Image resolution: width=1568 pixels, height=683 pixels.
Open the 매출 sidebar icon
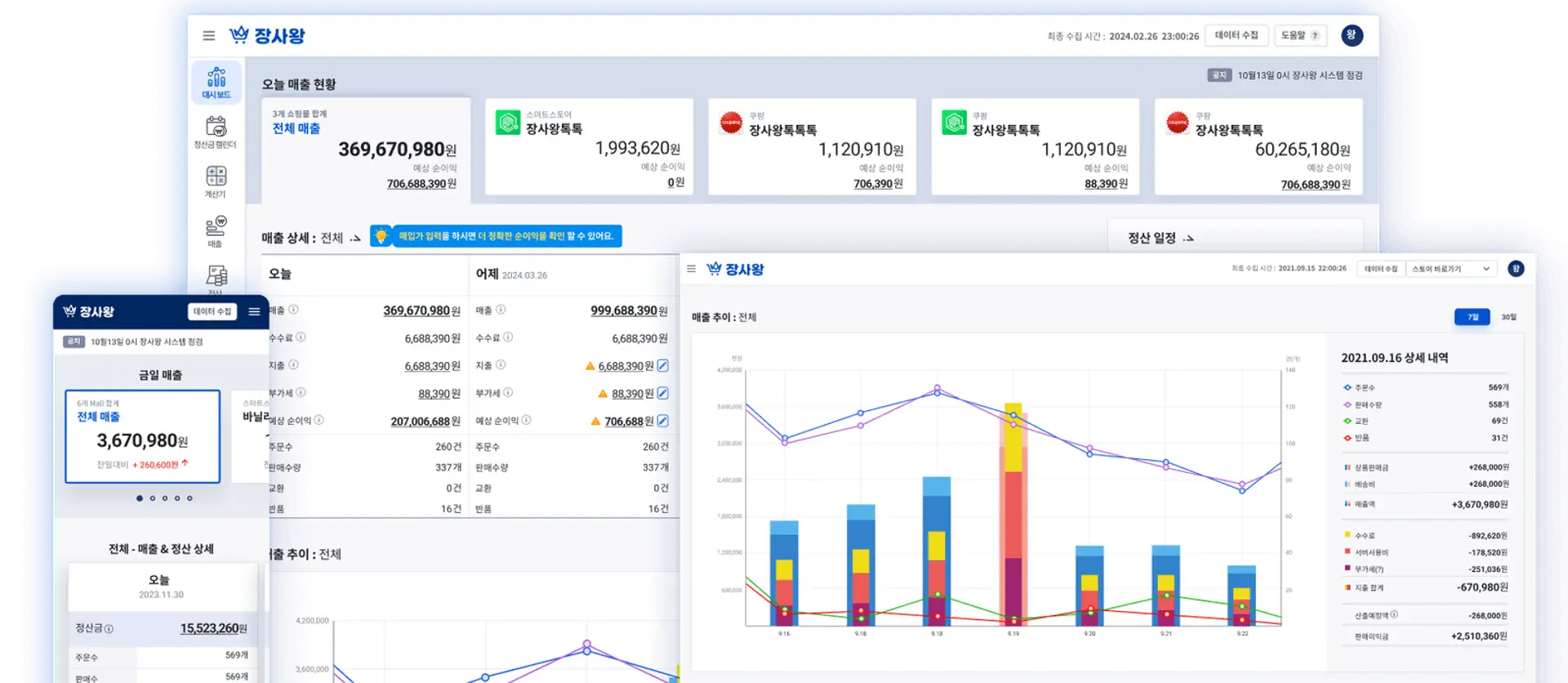click(216, 231)
